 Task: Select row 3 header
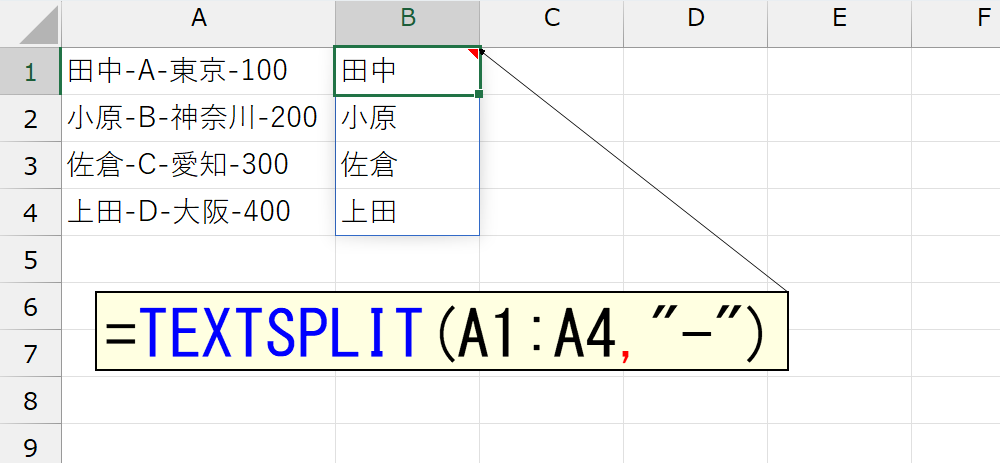coord(31,165)
